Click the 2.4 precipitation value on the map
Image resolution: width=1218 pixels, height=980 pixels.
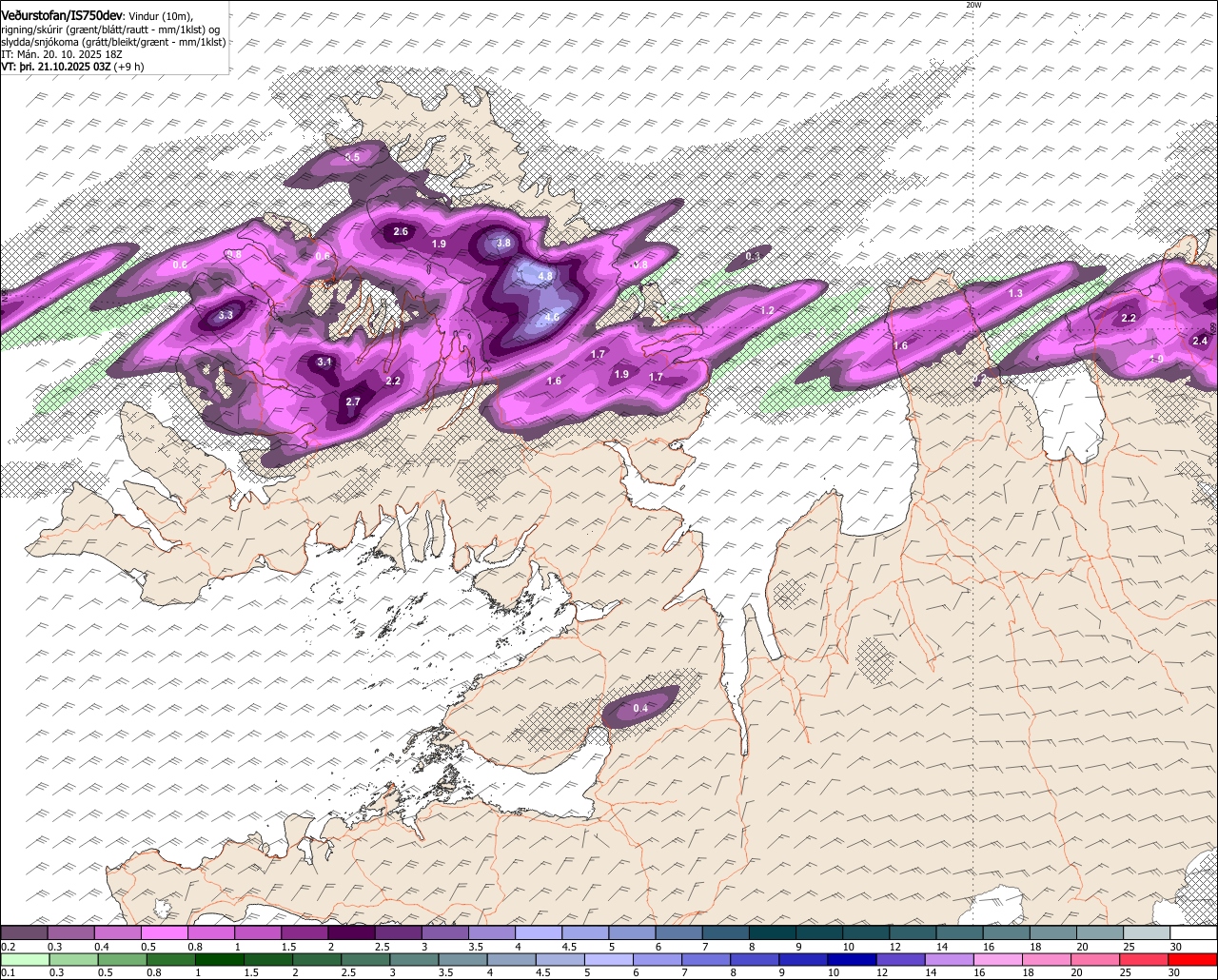pos(1200,341)
